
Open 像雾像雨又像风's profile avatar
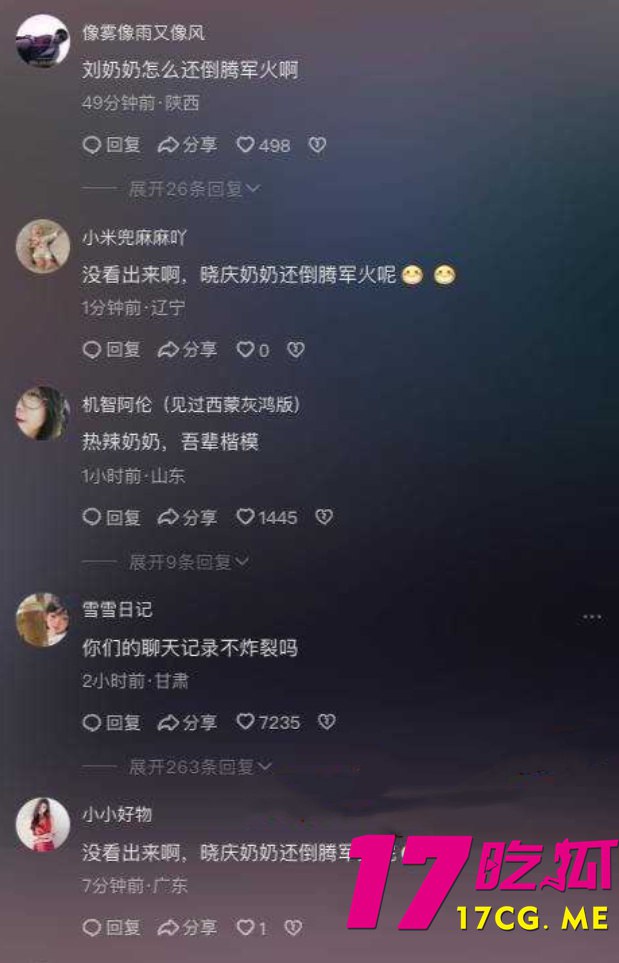[42, 41]
